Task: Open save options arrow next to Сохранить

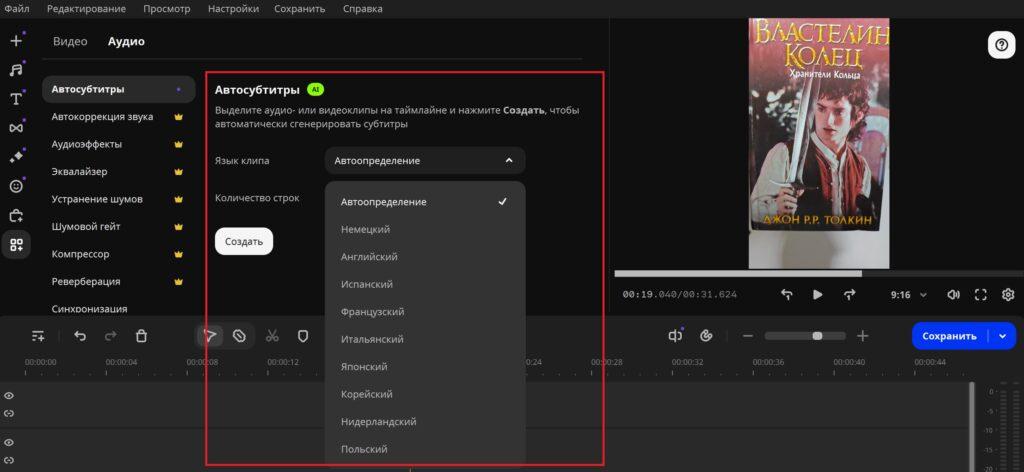Action: [x=1002, y=336]
